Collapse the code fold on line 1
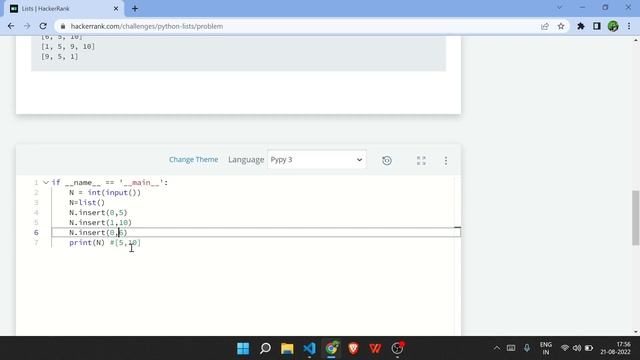This screenshot has height=360, width=640. pos(46,182)
